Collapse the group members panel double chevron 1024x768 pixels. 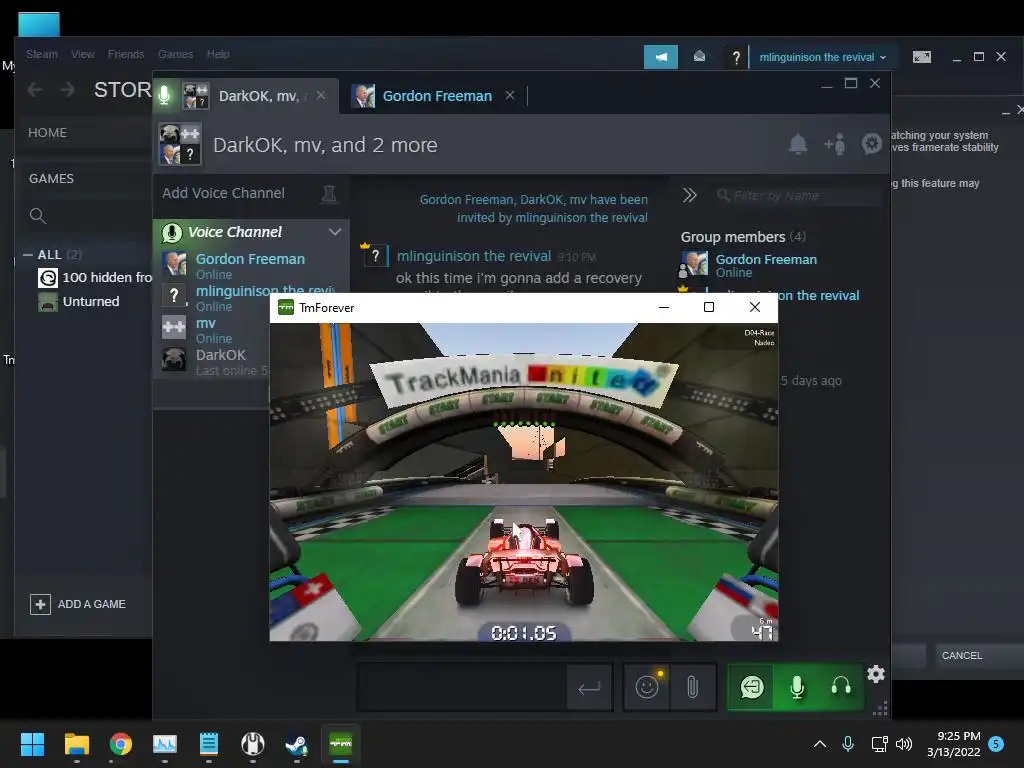(x=690, y=195)
